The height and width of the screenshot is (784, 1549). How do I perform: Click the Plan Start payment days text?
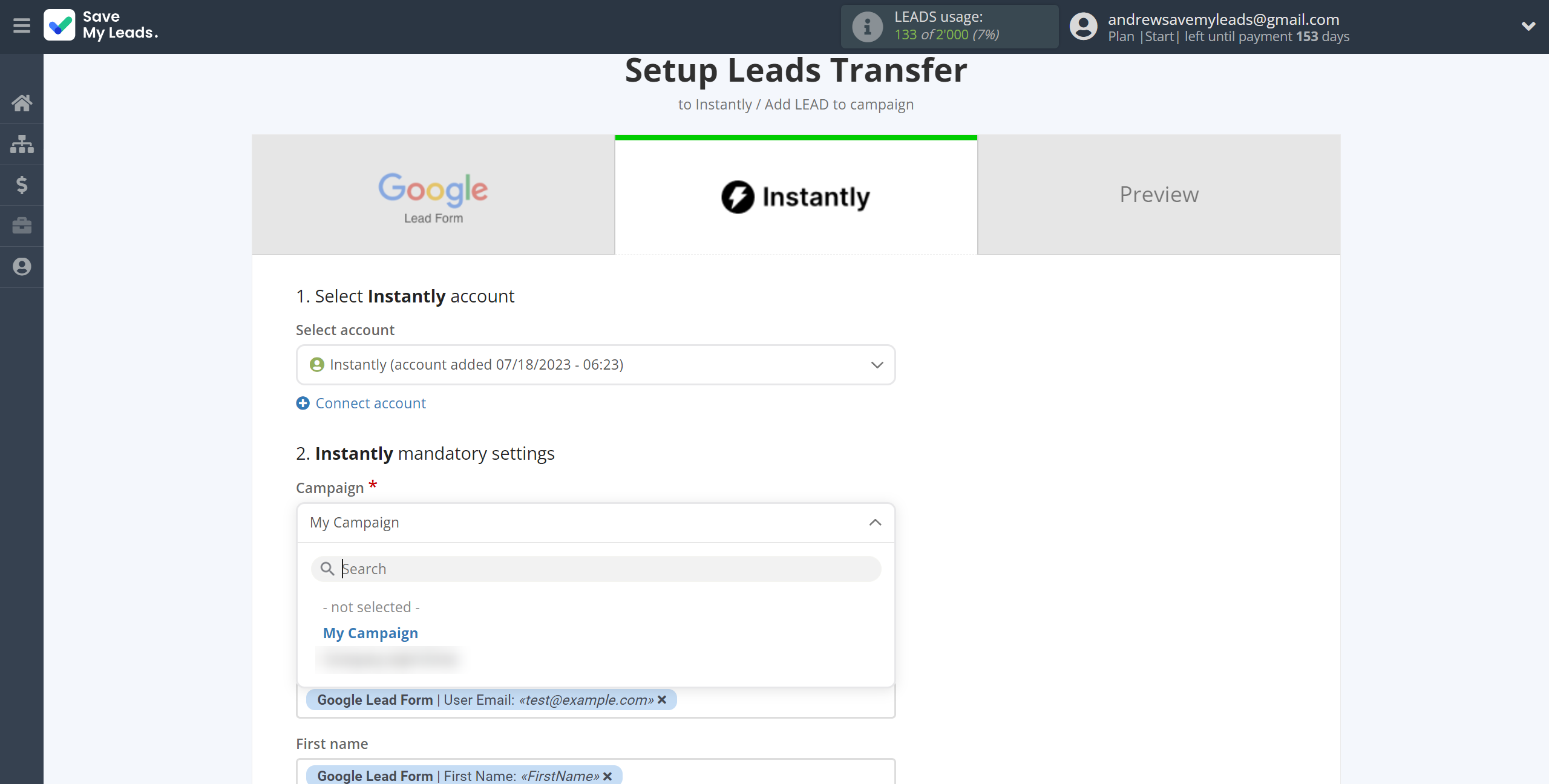(1228, 36)
